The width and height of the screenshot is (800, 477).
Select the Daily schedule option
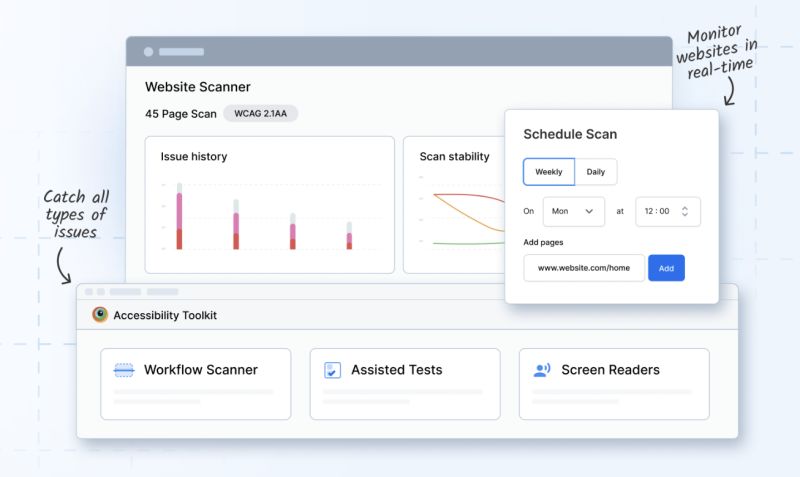pyautogui.click(x=596, y=172)
